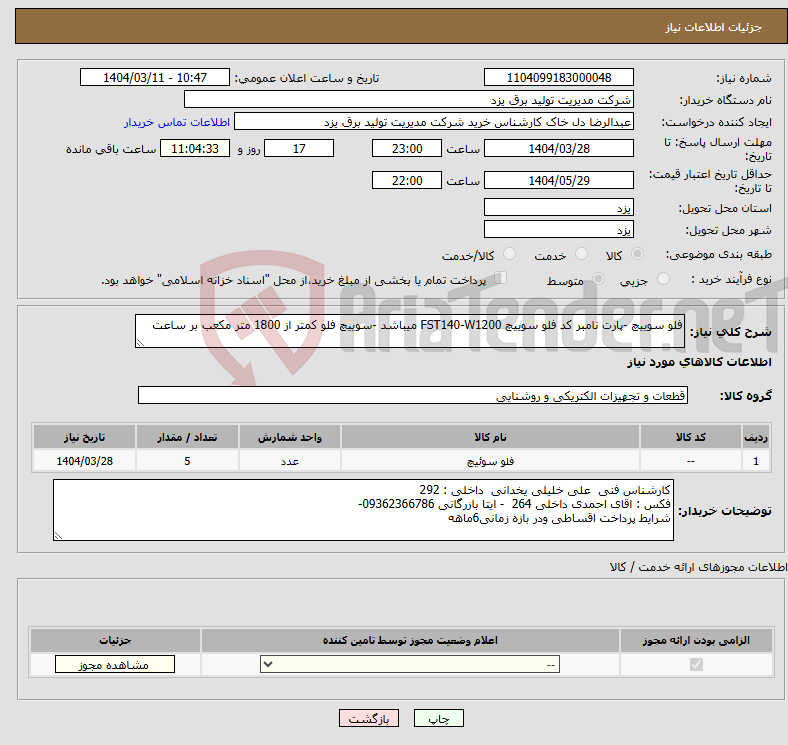This screenshot has width=788, height=745.
Task: Open the اطلاعات تماس خریدار link
Action: pyautogui.click(x=177, y=123)
